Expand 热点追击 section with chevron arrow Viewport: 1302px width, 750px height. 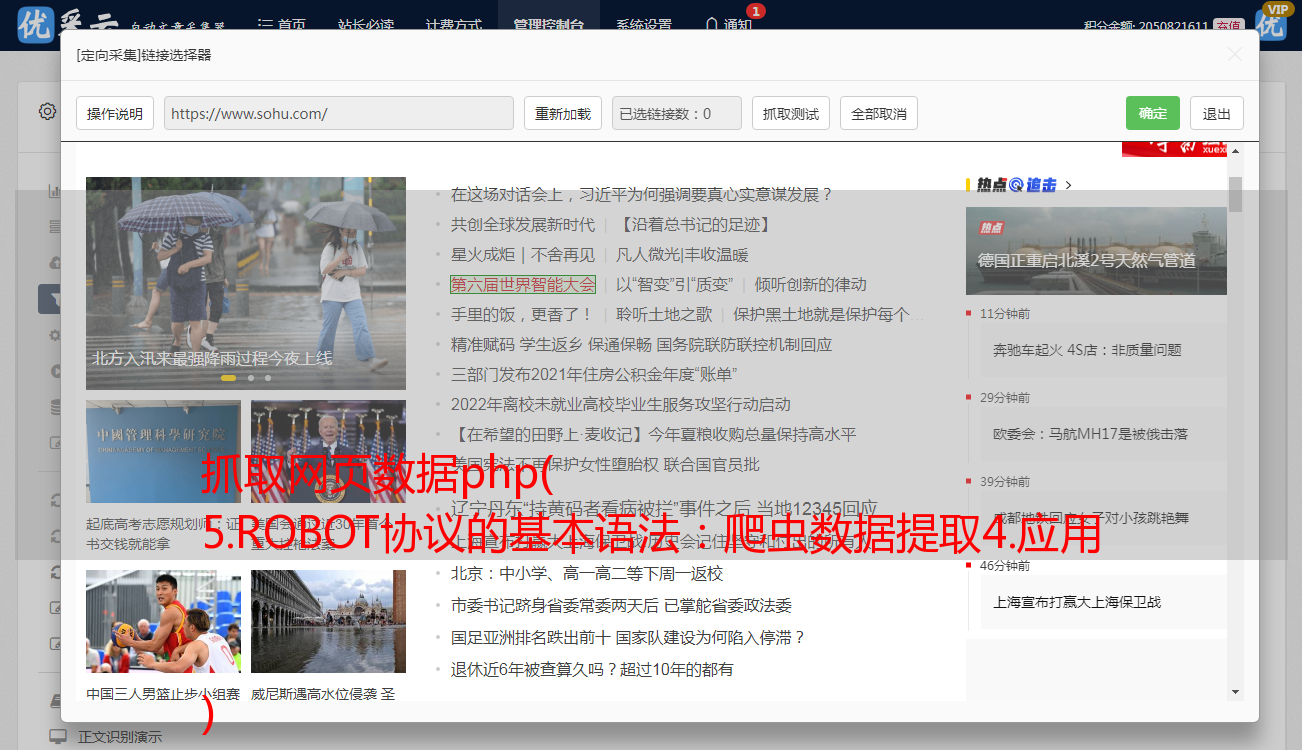pyautogui.click(x=1068, y=184)
